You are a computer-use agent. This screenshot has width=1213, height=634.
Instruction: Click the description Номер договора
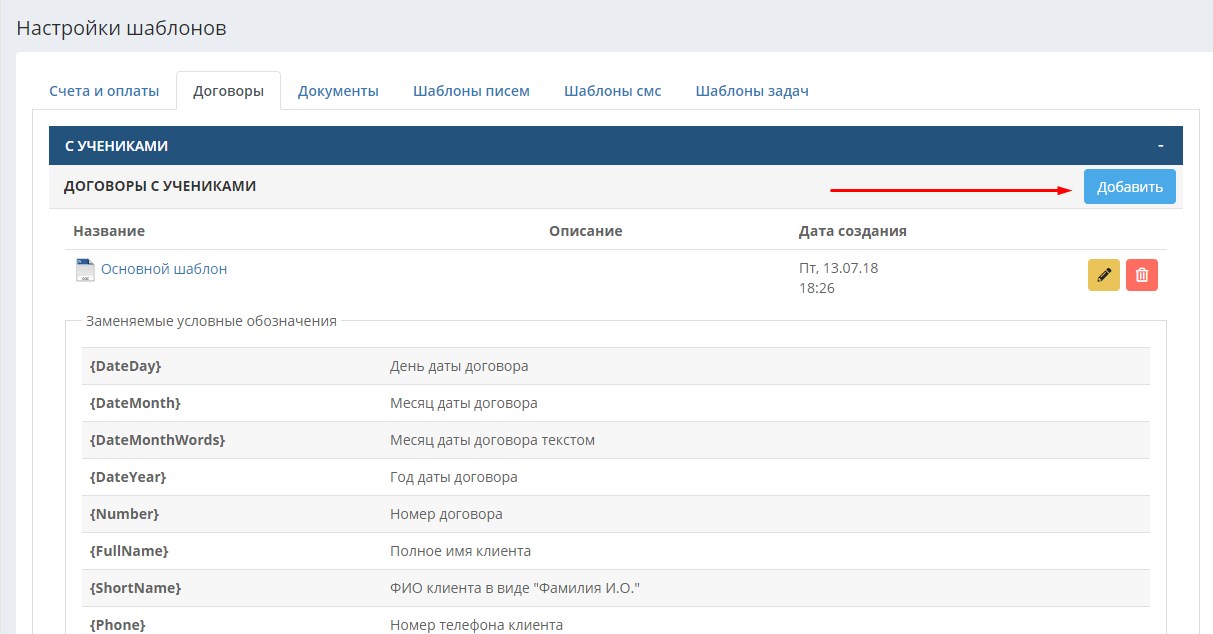(x=446, y=514)
